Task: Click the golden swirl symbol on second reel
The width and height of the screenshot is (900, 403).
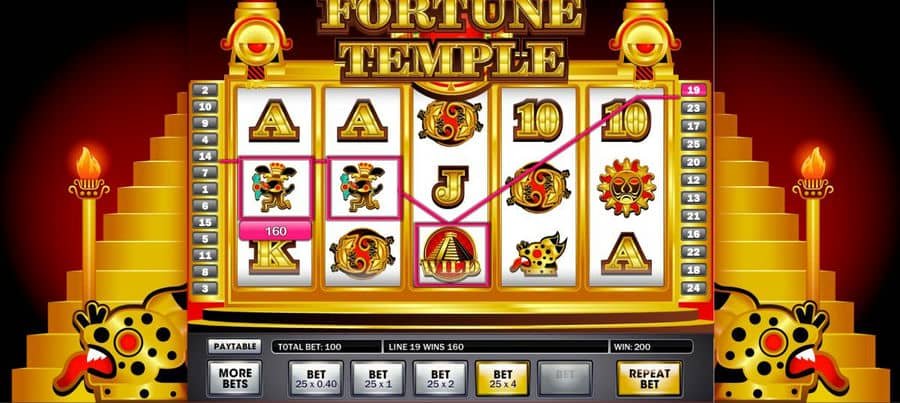Action: coord(362,253)
